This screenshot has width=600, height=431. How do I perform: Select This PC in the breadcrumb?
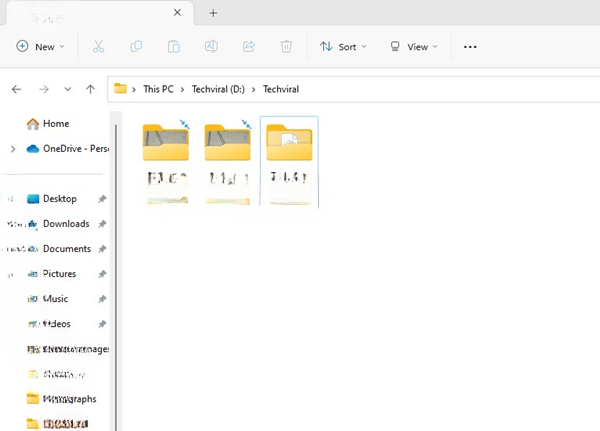158,89
